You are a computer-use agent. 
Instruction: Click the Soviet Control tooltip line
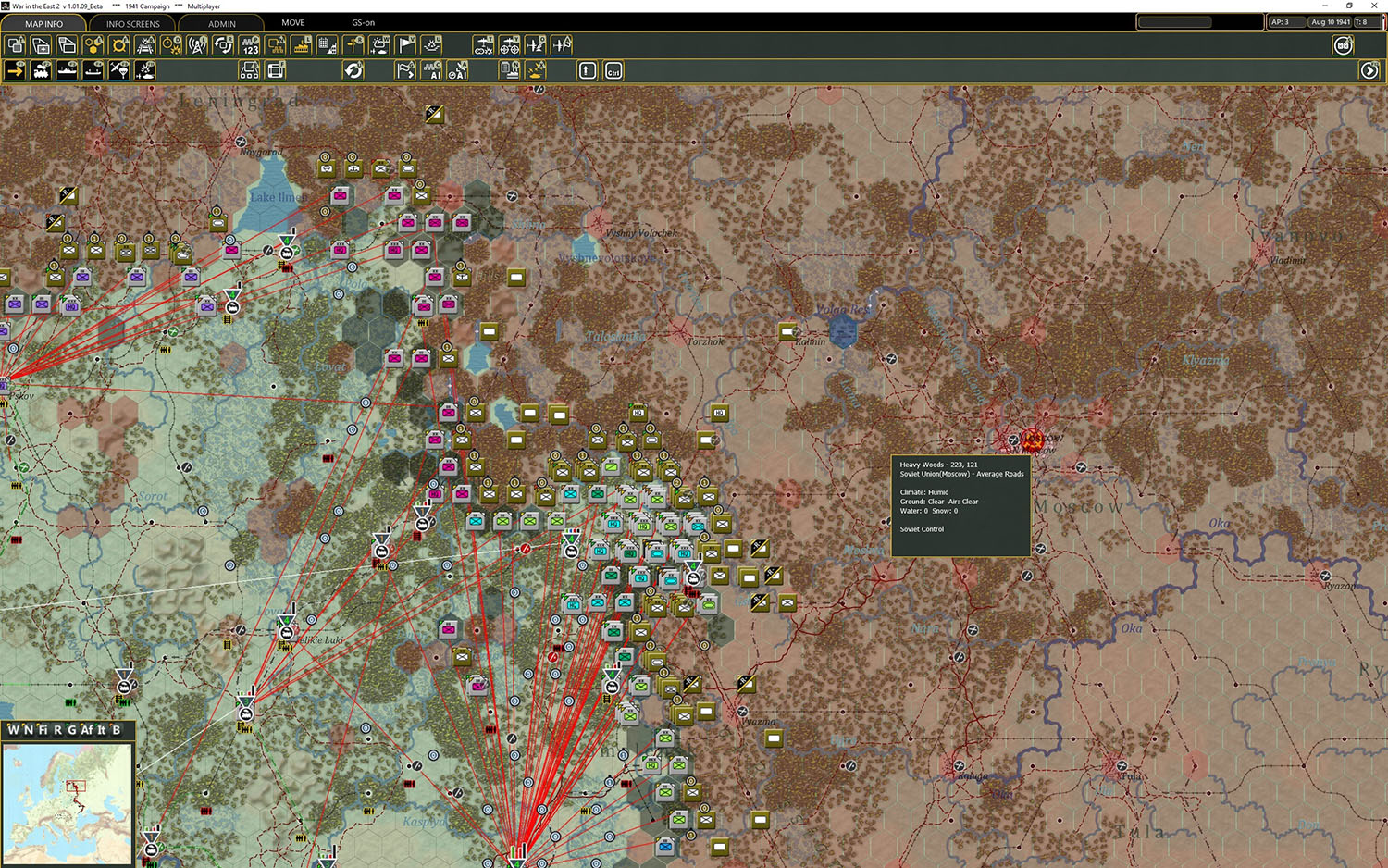click(x=922, y=529)
